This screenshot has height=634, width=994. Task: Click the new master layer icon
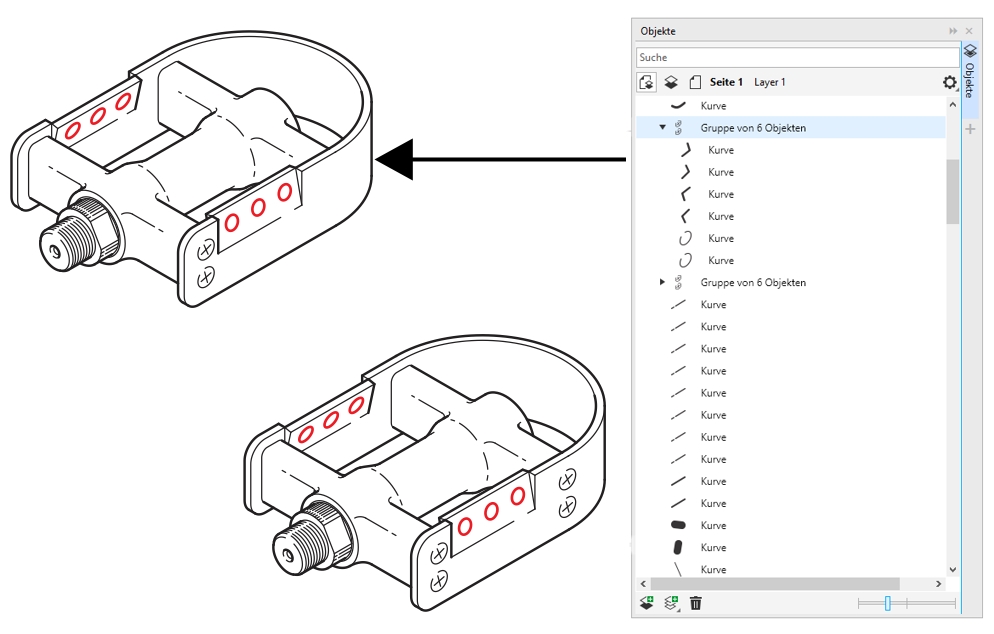pyautogui.click(x=672, y=603)
